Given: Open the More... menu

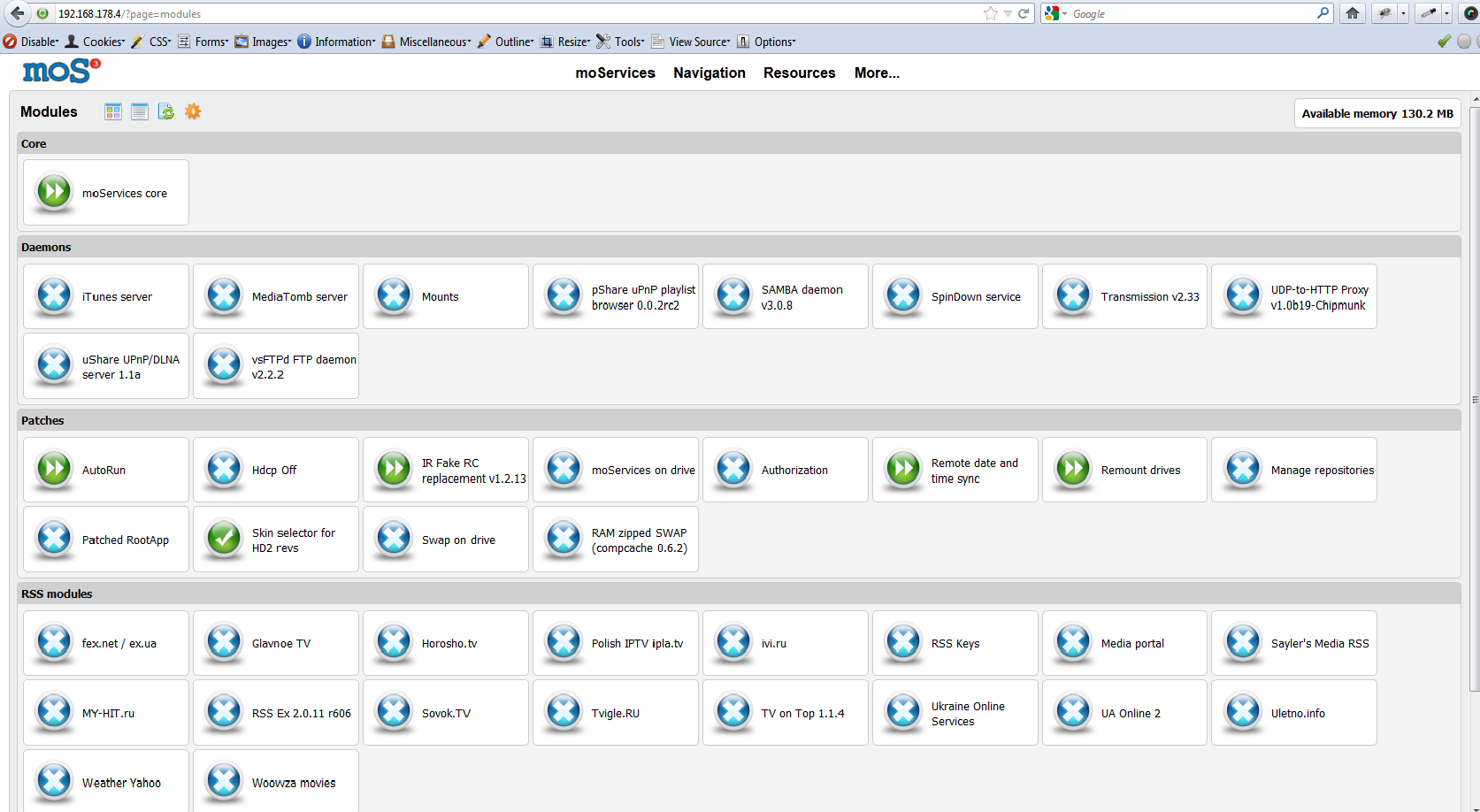Looking at the screenshot, I should (877, 73).
